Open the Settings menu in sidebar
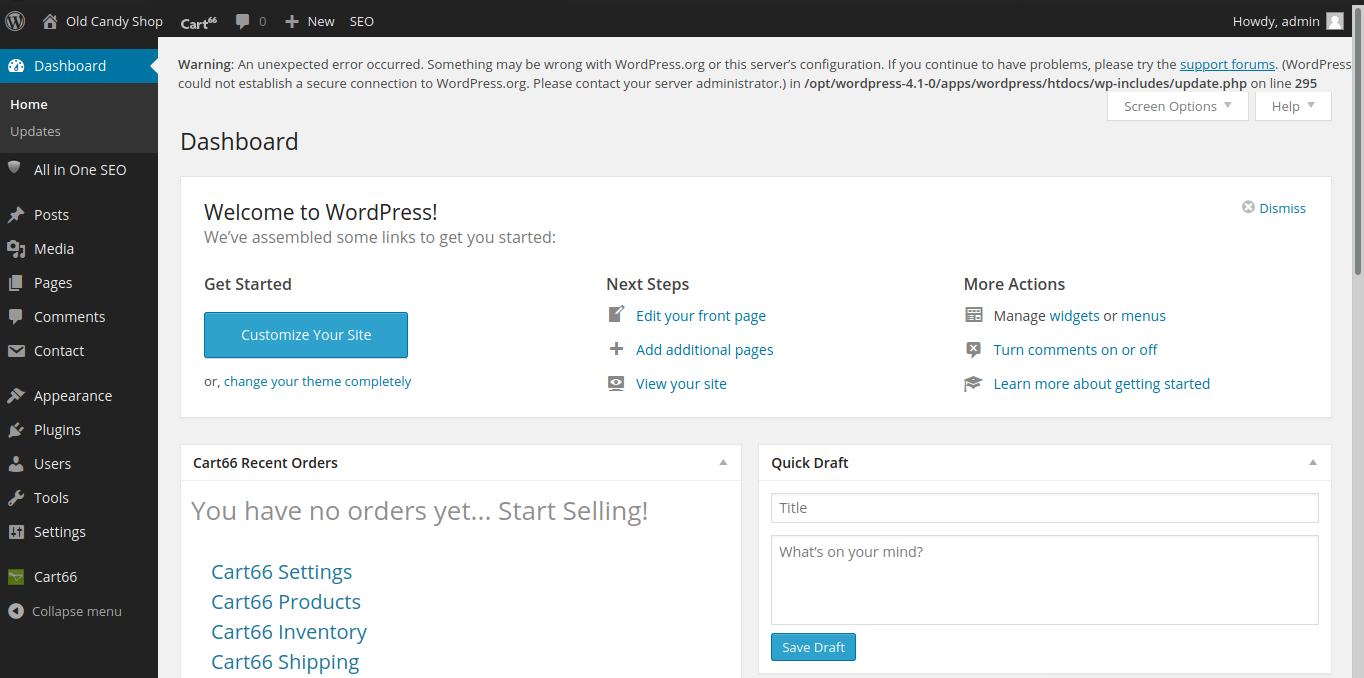 (x=59, y=532)
